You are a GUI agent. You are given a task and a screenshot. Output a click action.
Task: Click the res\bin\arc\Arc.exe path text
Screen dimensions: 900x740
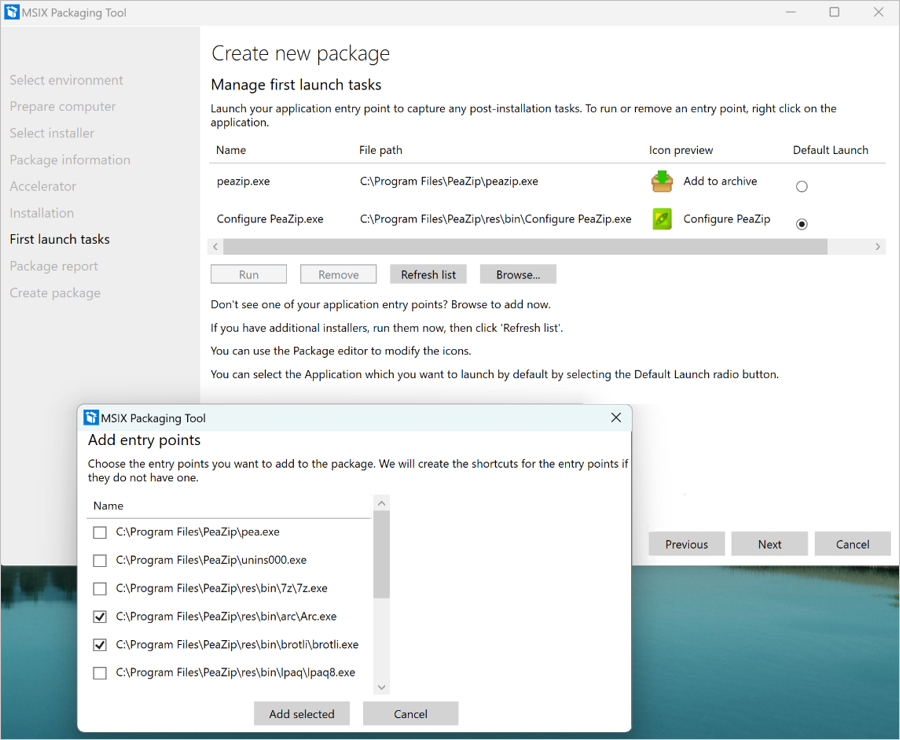[x=226, y=617]
